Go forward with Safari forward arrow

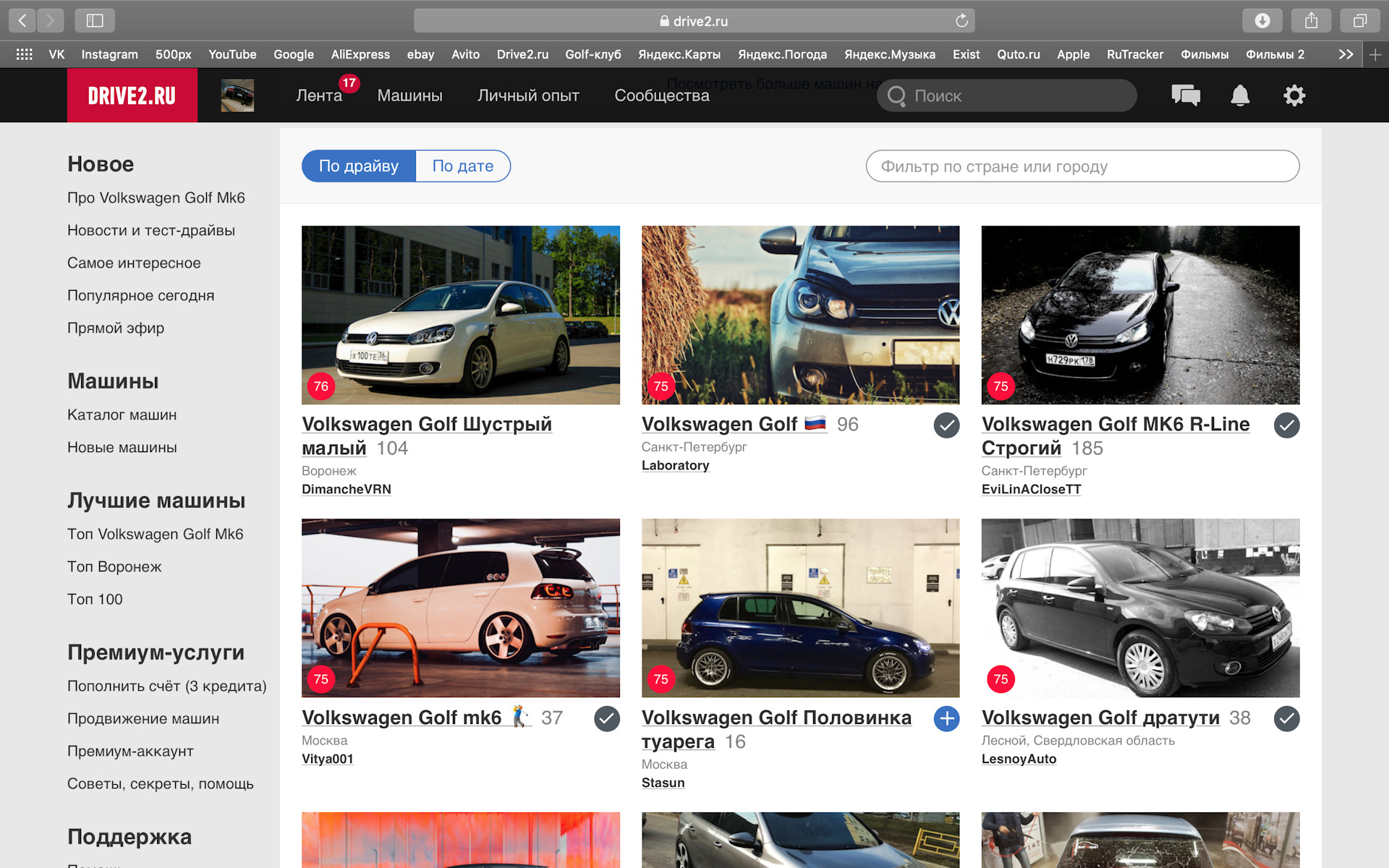point(50,21)
